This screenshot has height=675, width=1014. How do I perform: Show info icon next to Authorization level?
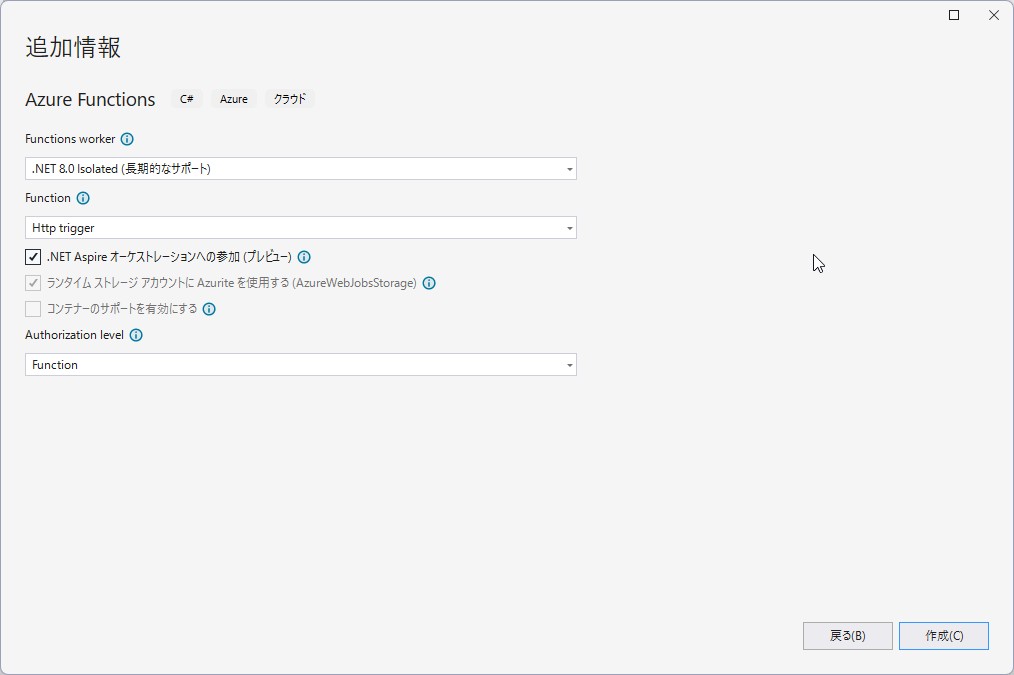point(136,335)
